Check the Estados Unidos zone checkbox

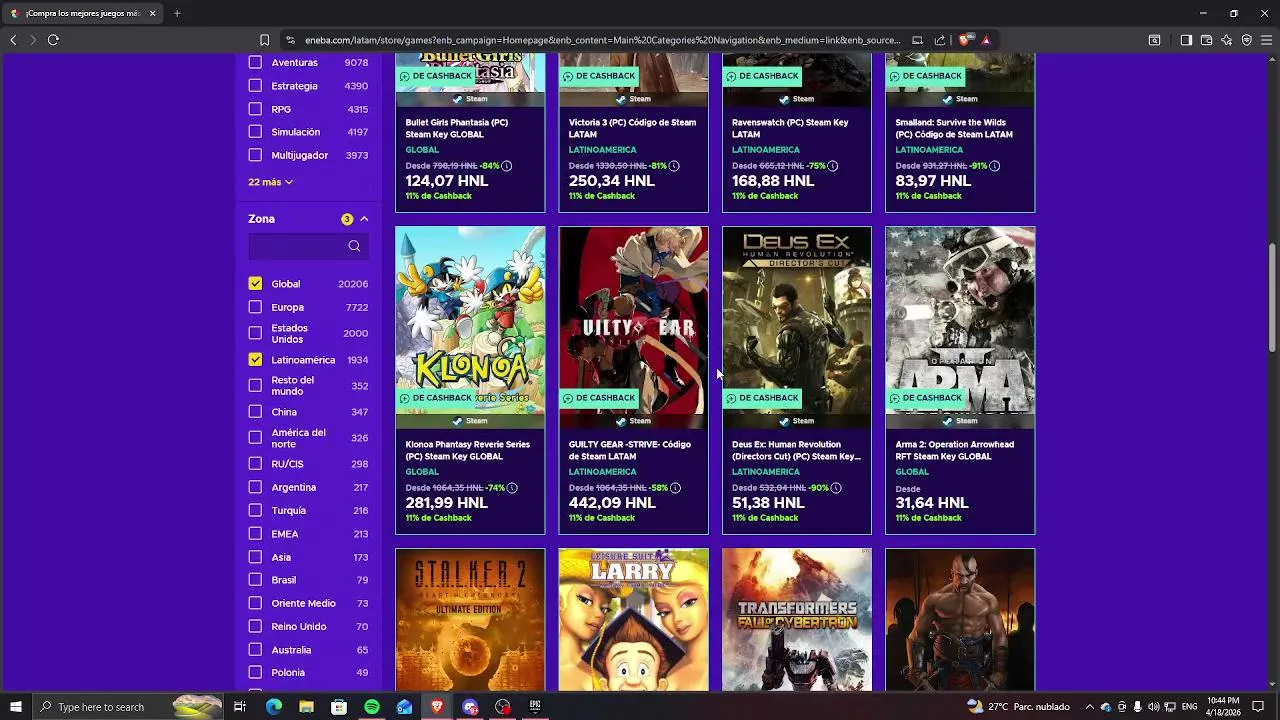[x=255, y=333]
